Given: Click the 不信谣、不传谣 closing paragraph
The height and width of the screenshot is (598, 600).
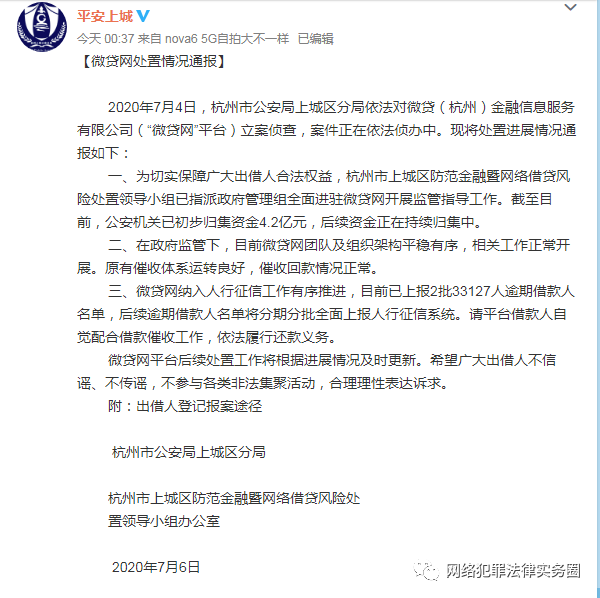Looking at the screenshot, I should pos(316,372).
